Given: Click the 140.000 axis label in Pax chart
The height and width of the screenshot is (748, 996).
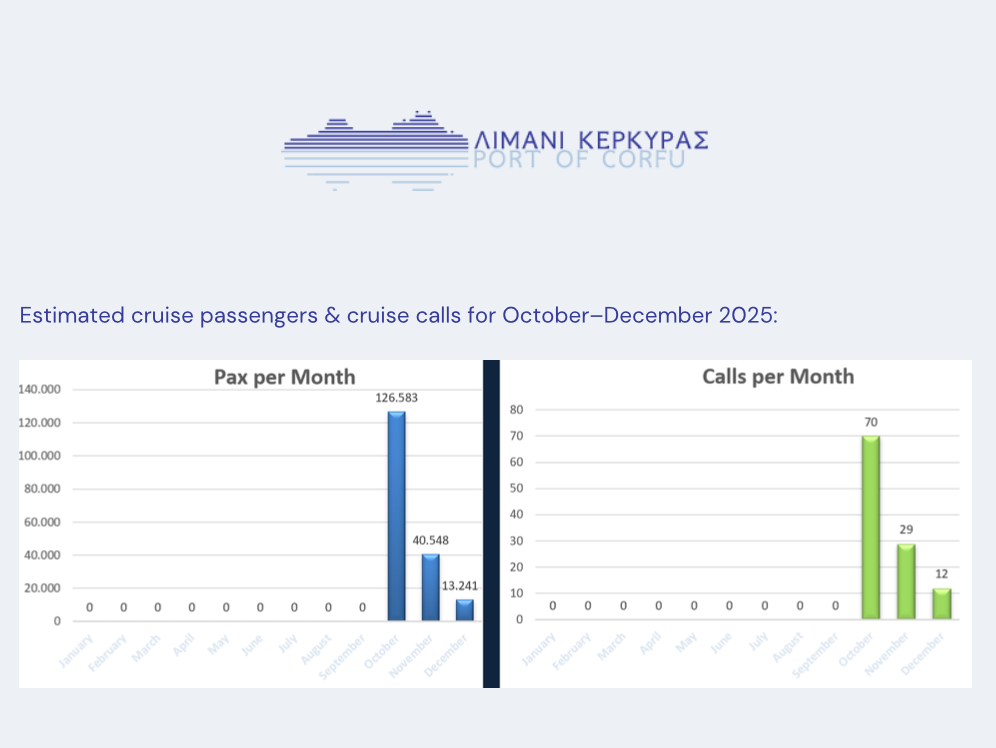Looking at the screenshot, I should coord(39,389).
